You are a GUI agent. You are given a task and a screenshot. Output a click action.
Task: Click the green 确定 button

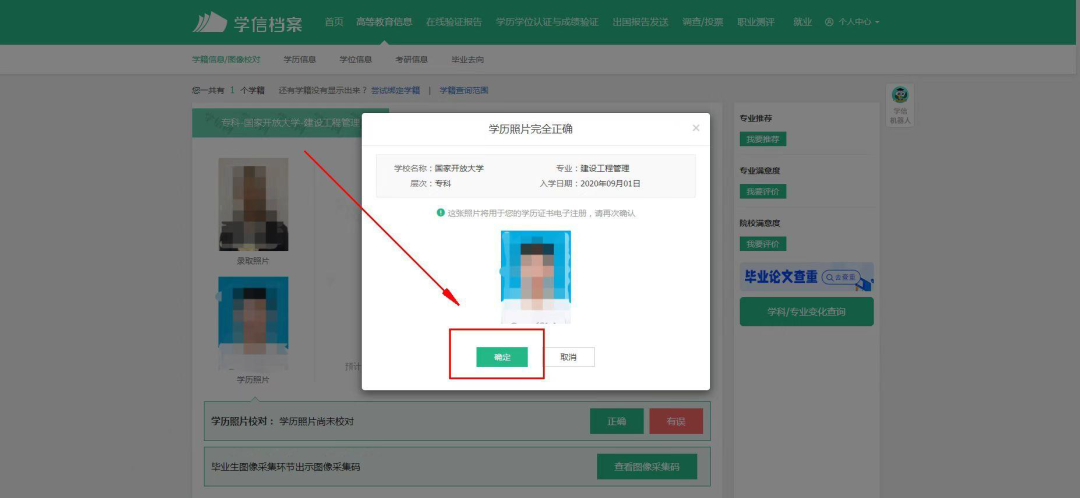pos(502,357)
